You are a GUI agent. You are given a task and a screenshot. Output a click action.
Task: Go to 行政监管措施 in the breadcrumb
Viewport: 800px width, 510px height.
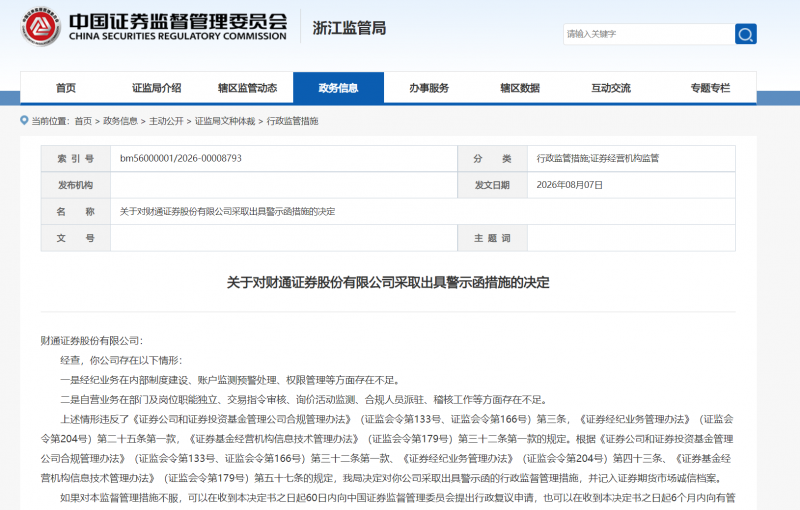coord(292,121)
